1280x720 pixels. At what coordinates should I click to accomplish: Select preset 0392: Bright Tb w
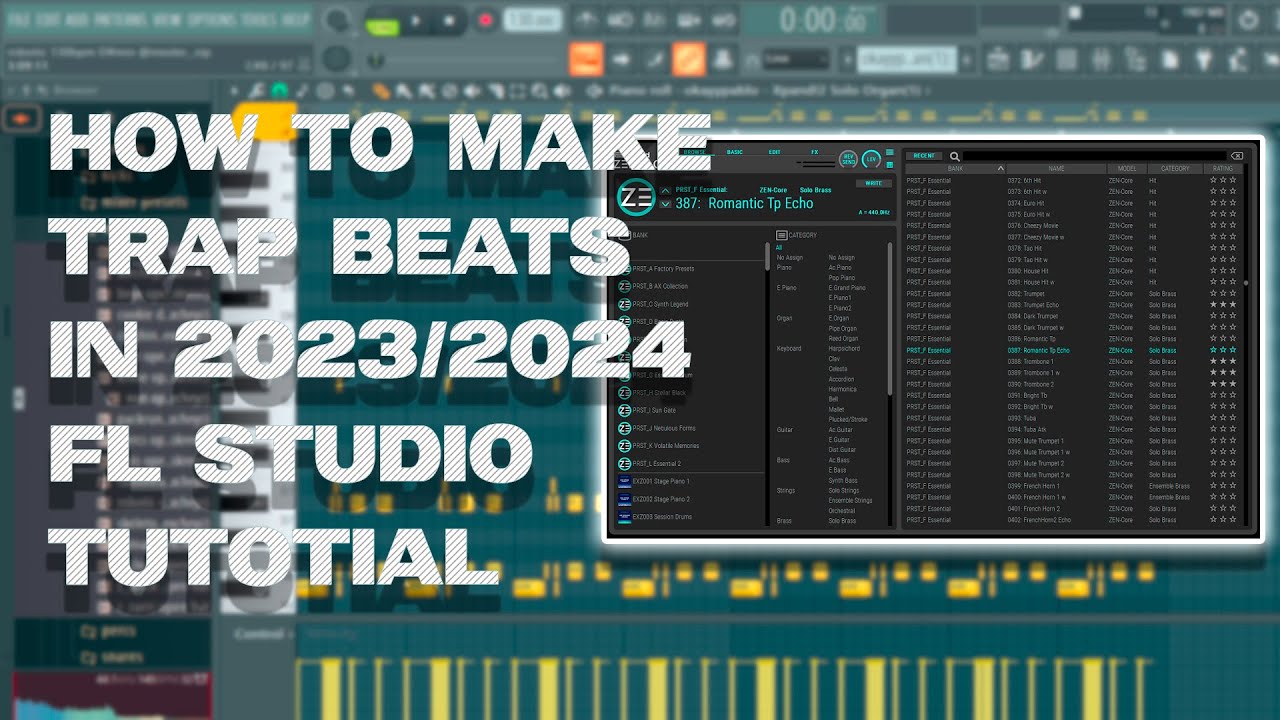[x=1030, y=407]
